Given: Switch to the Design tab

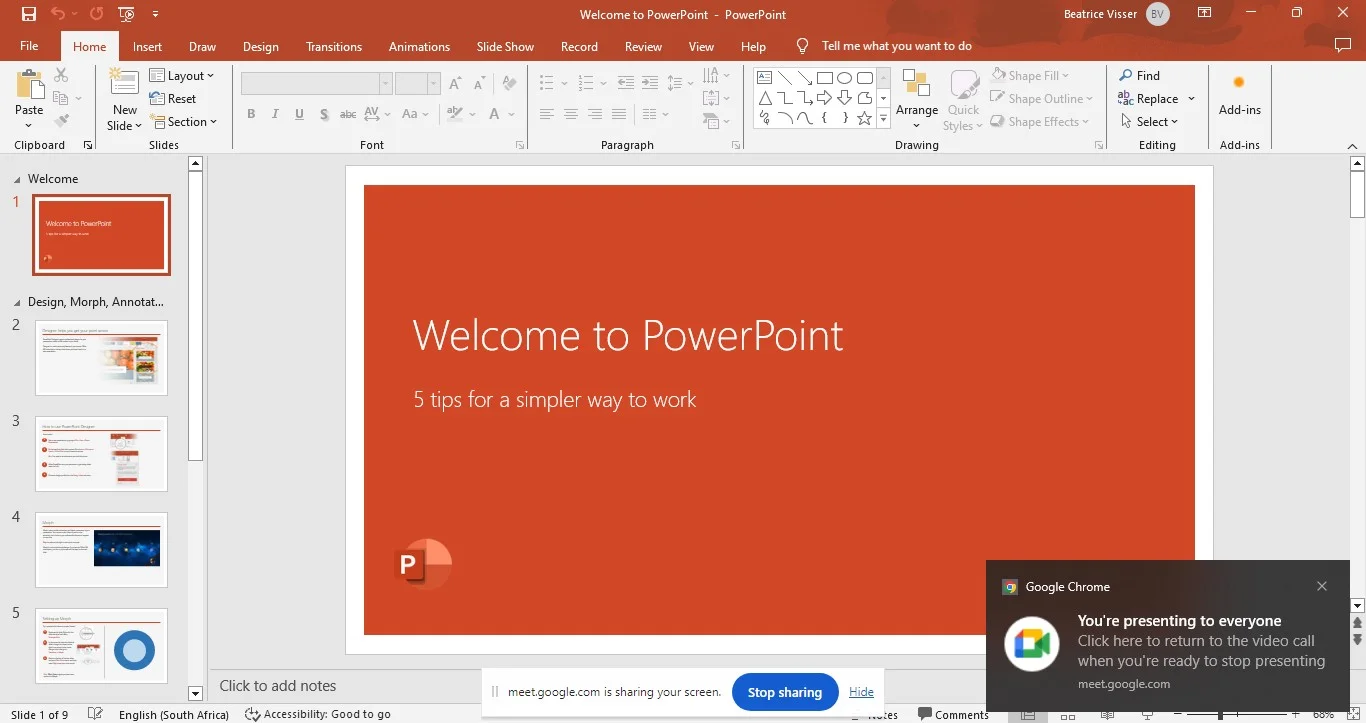Looking at the screenshot, I should 260,46.
